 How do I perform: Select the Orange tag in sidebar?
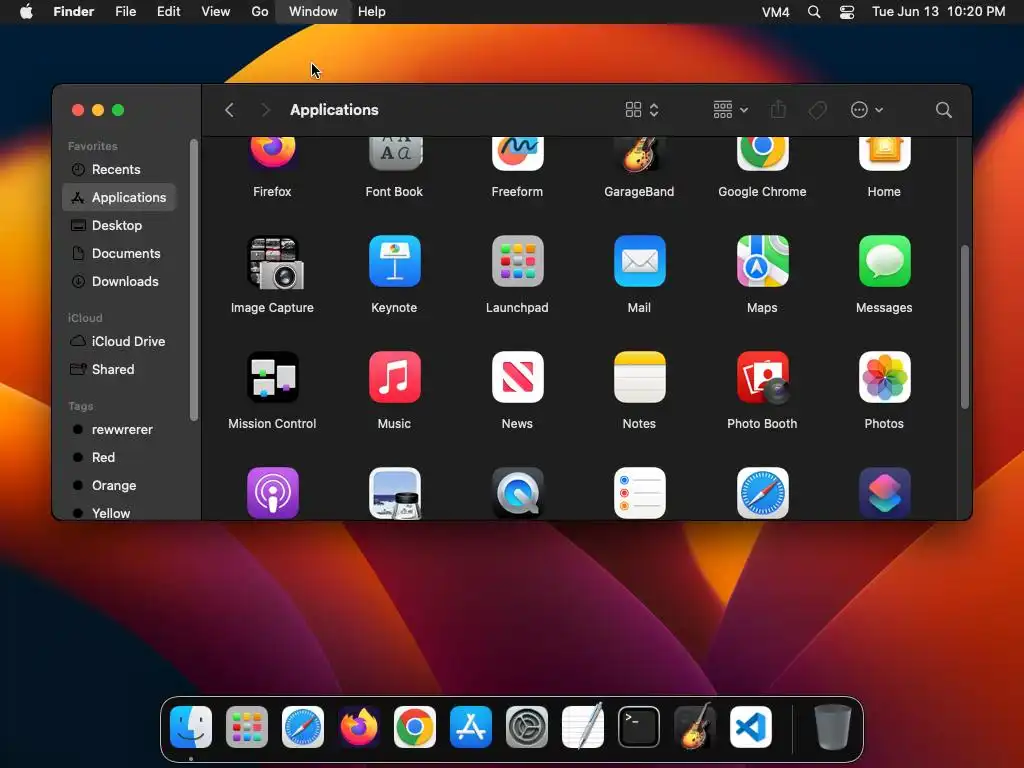(x=119, y=486)
